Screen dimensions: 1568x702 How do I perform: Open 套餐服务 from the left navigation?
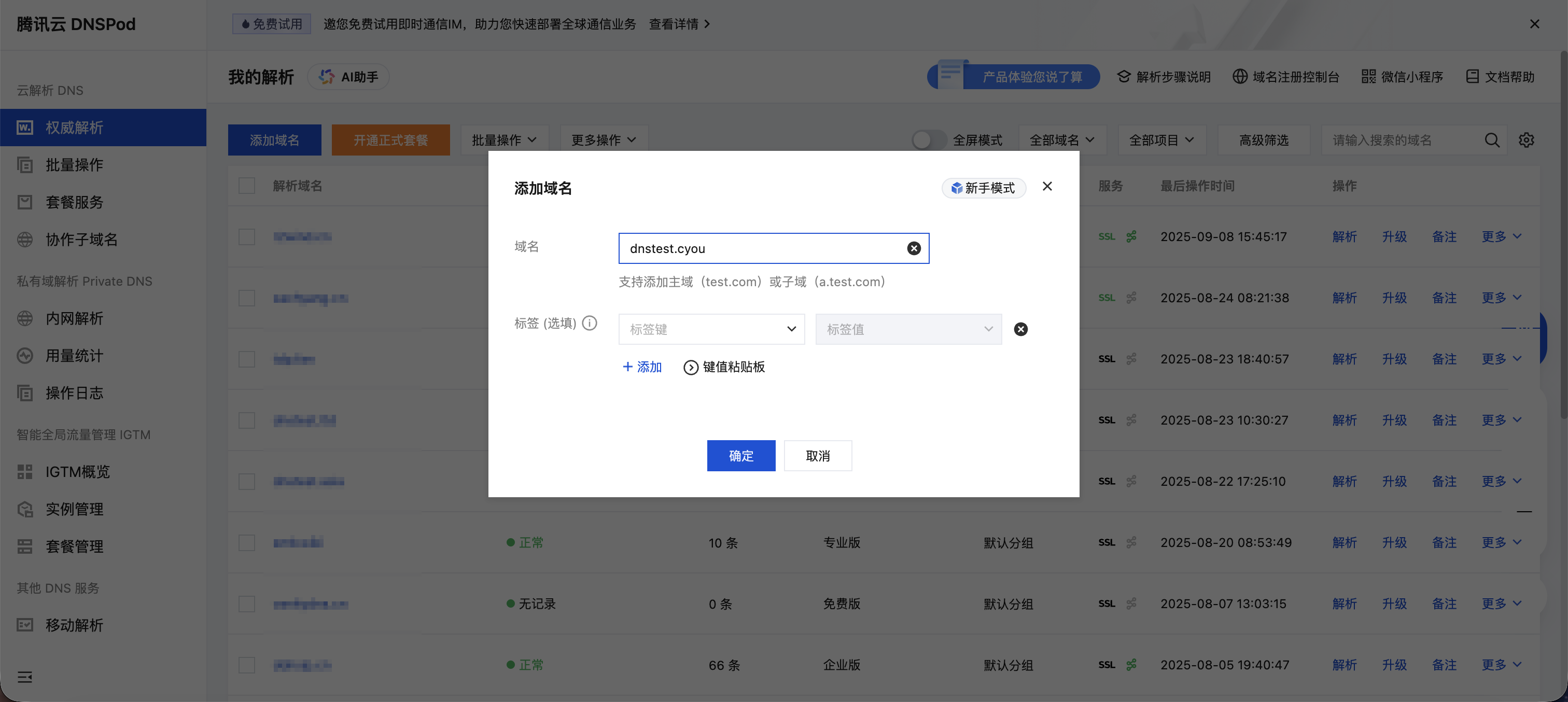coord(74,202)
